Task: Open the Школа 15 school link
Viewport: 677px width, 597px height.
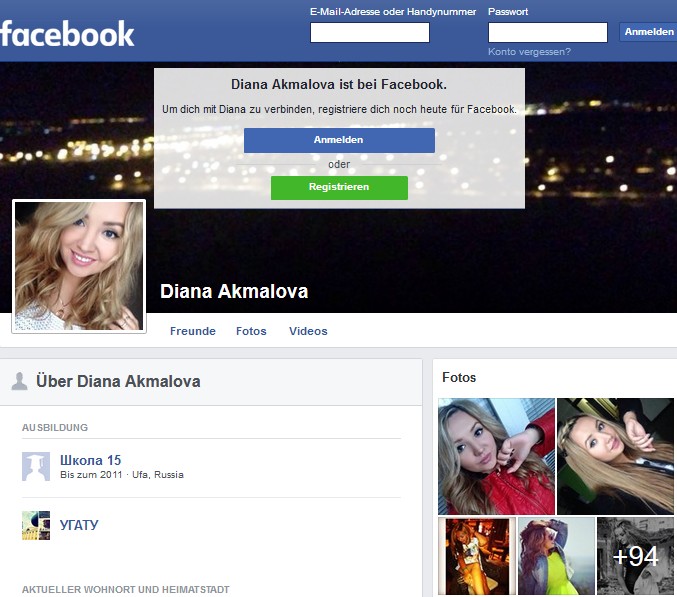Action: point(90,460)
